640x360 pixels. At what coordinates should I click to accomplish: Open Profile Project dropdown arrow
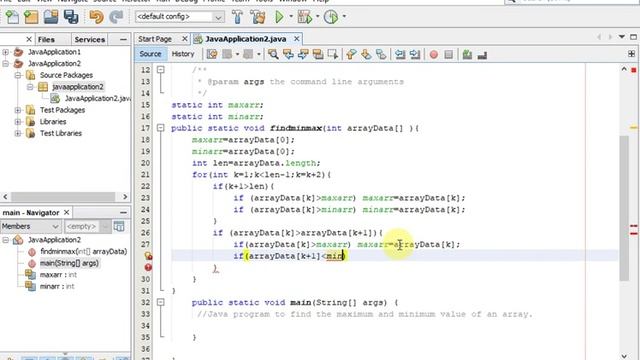click(344, 17)
